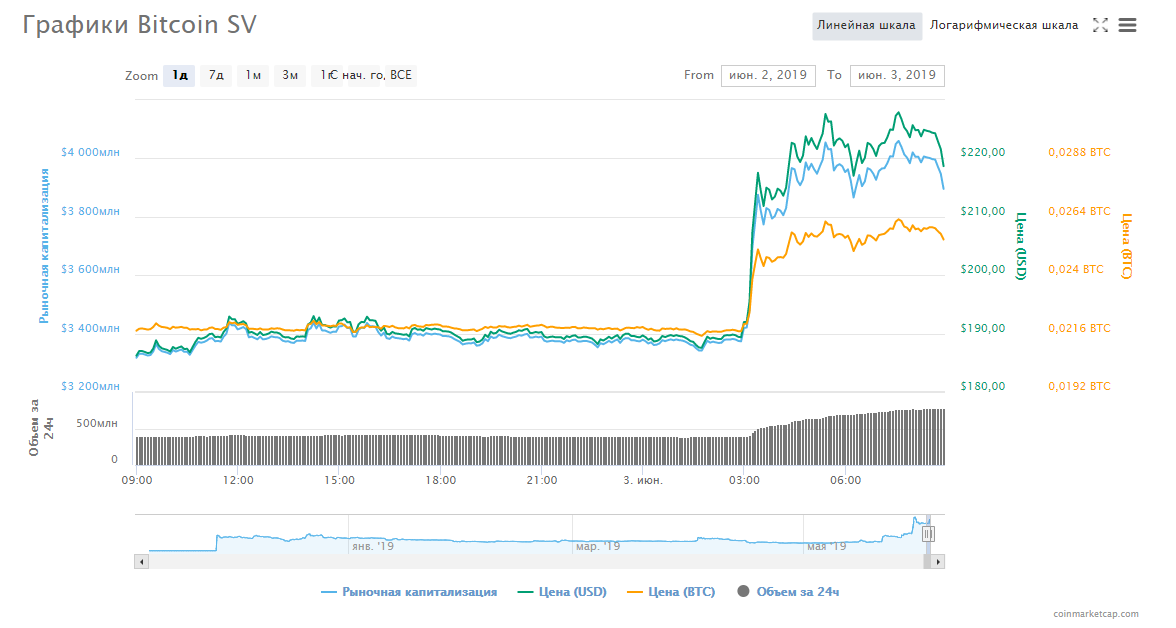1176x628 pixels.
Task: Click the $190,00 price axis label
Action: tap(982, 328)
